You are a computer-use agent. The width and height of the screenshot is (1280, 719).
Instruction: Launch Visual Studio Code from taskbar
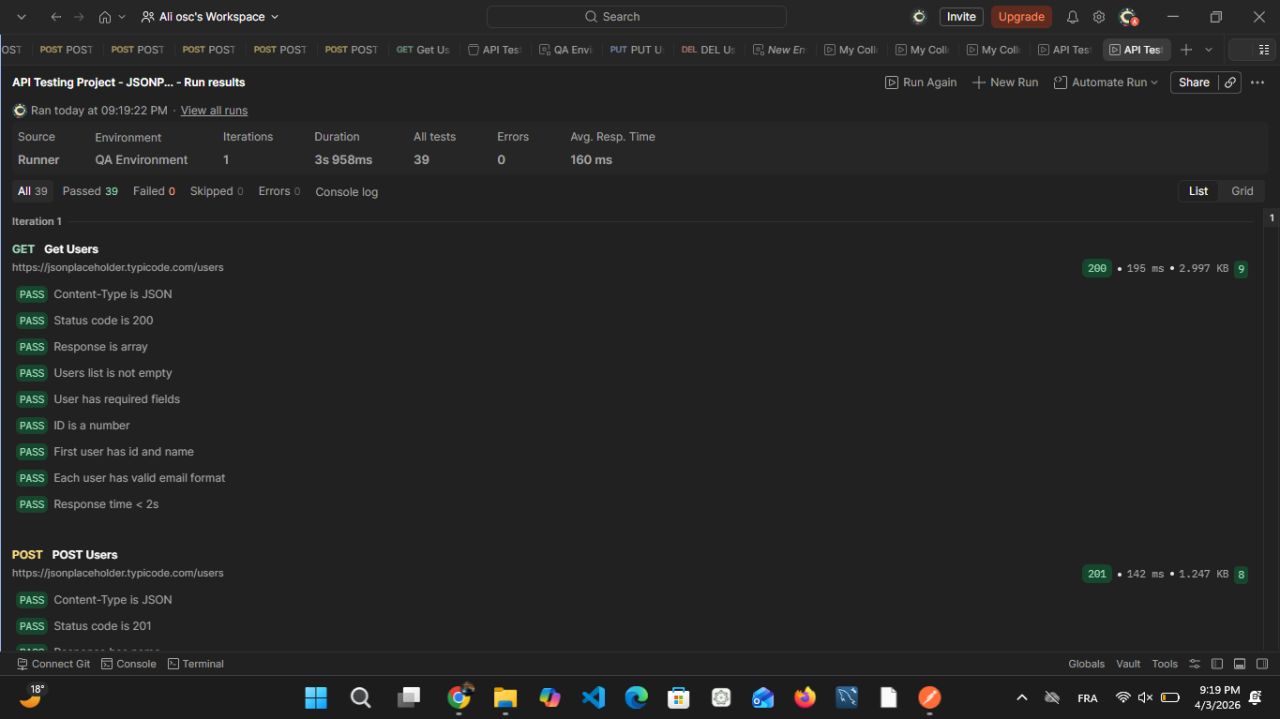[594, 697]
